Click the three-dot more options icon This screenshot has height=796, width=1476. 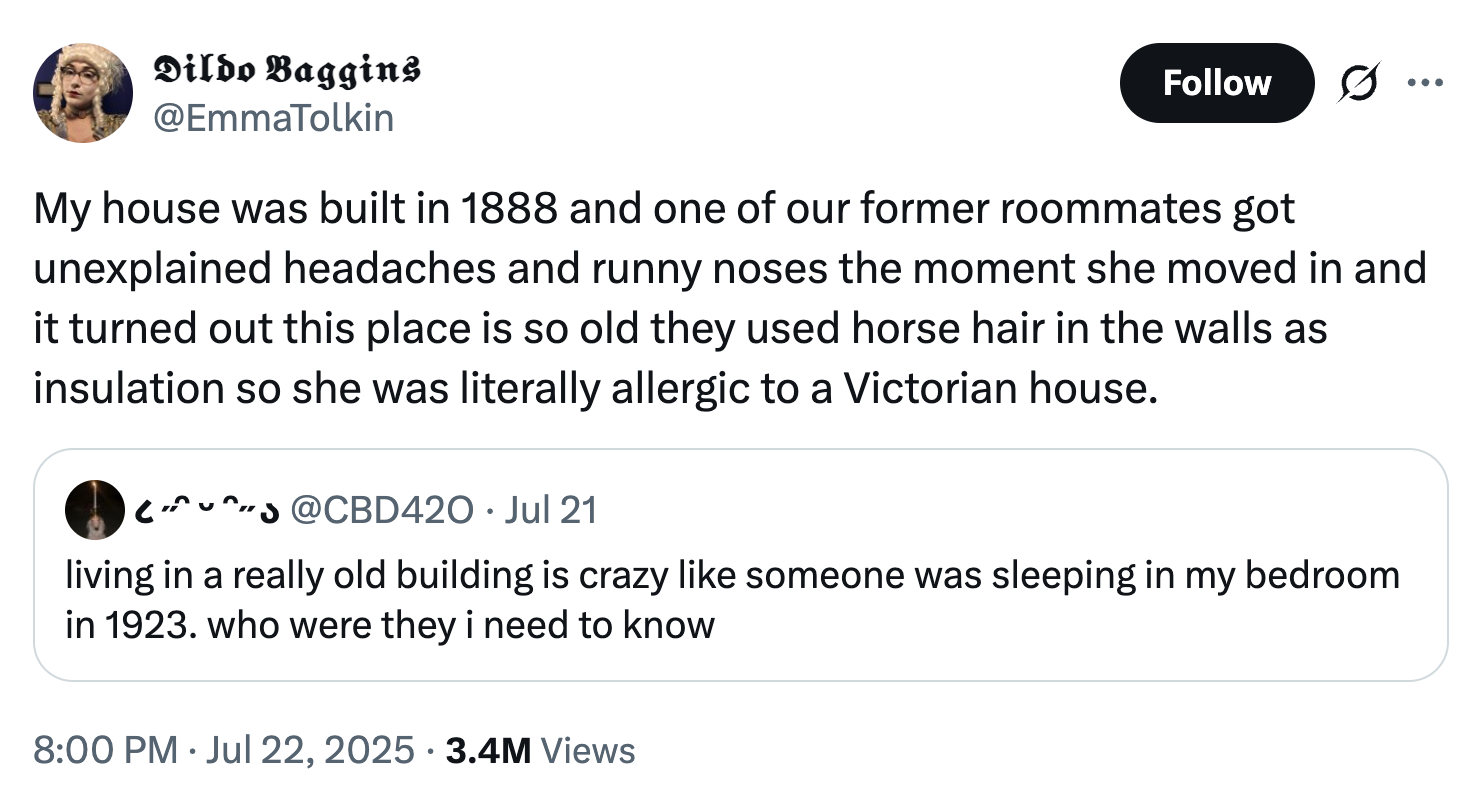pos(1424,83)
